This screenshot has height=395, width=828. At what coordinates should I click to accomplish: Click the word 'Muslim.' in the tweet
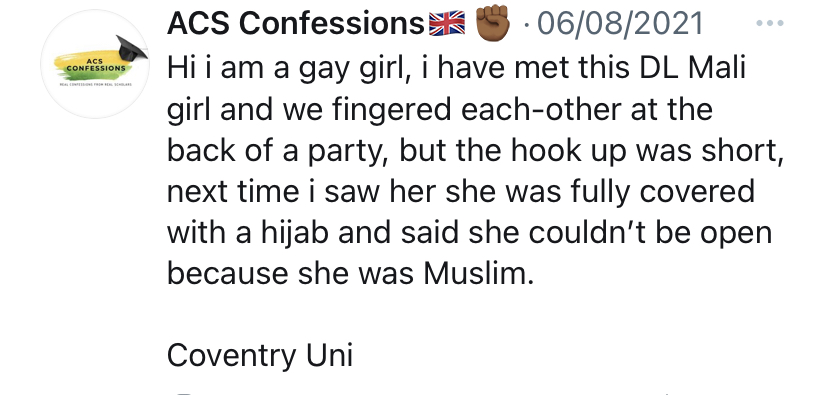[478, 273]
